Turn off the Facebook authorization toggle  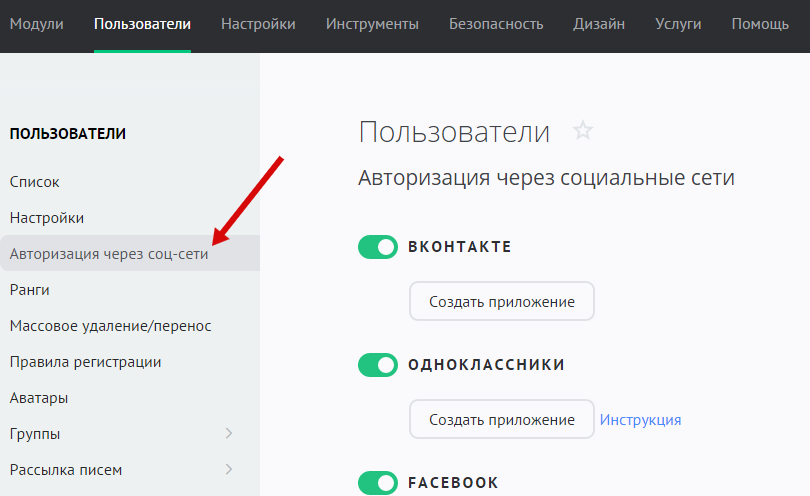point(378,483)
